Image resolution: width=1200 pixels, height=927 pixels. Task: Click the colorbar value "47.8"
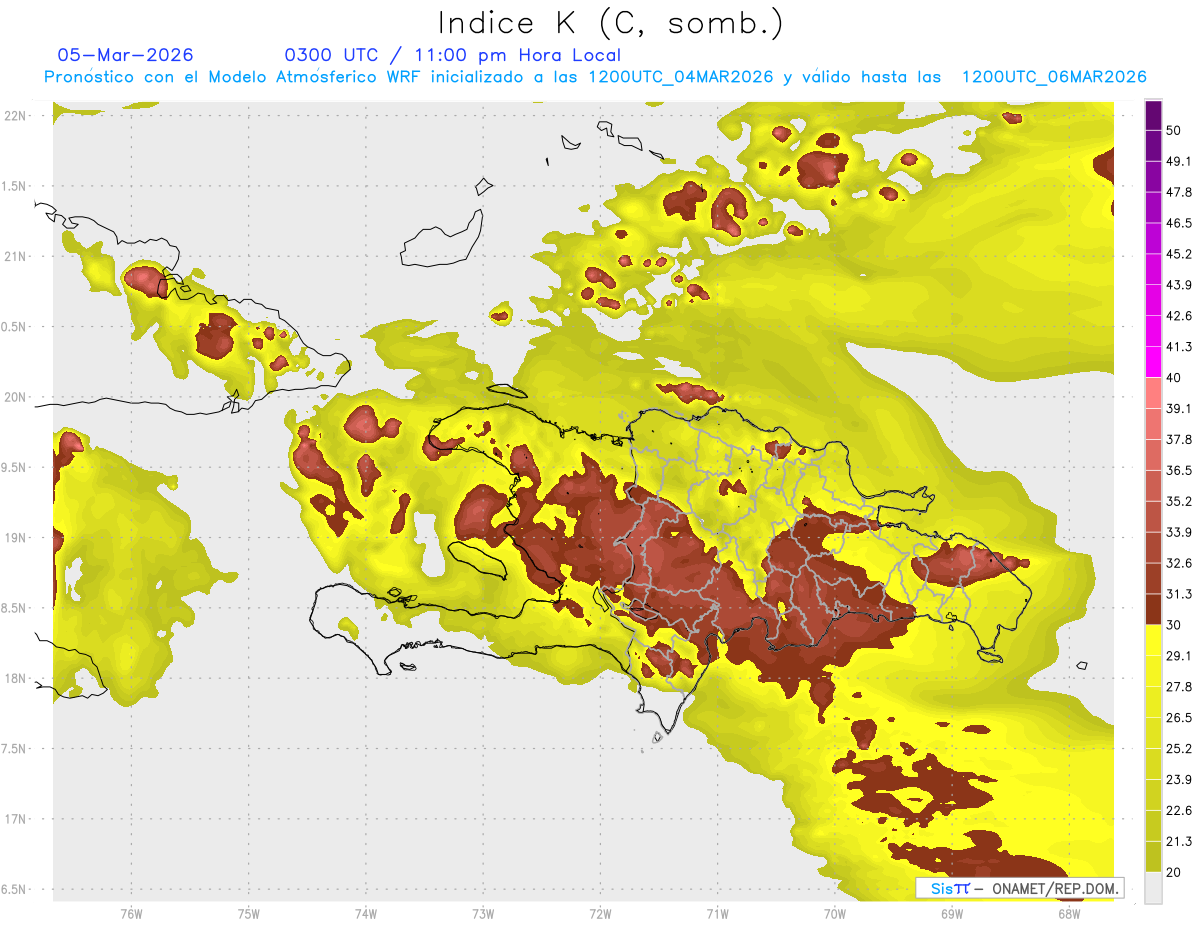[1179, 192]
